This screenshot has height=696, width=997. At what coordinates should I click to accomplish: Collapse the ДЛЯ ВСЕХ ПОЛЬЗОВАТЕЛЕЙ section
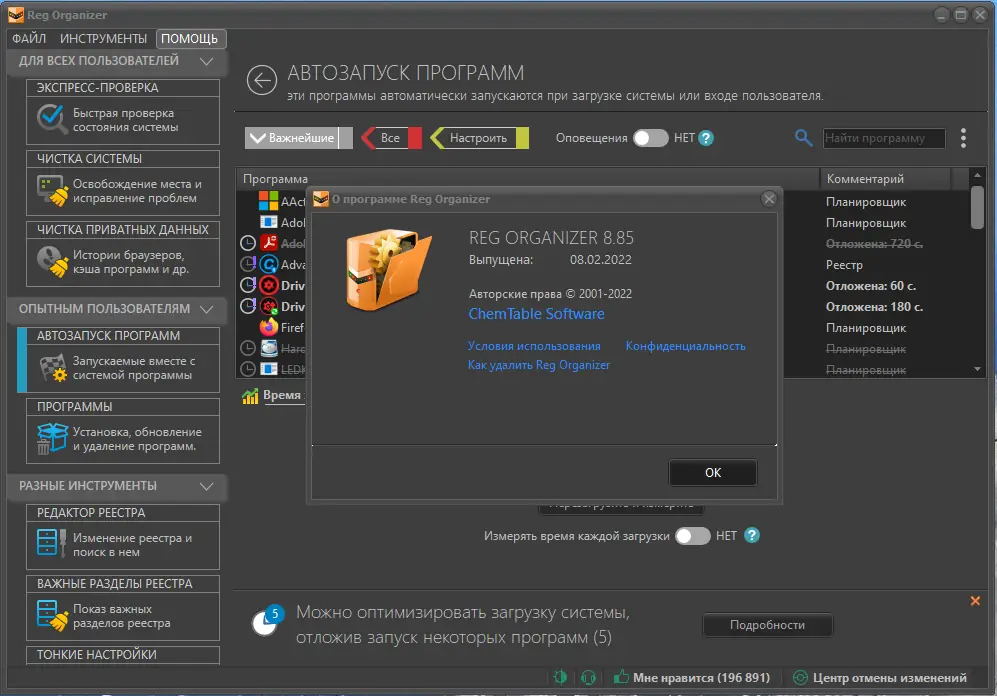pos(205,60)
